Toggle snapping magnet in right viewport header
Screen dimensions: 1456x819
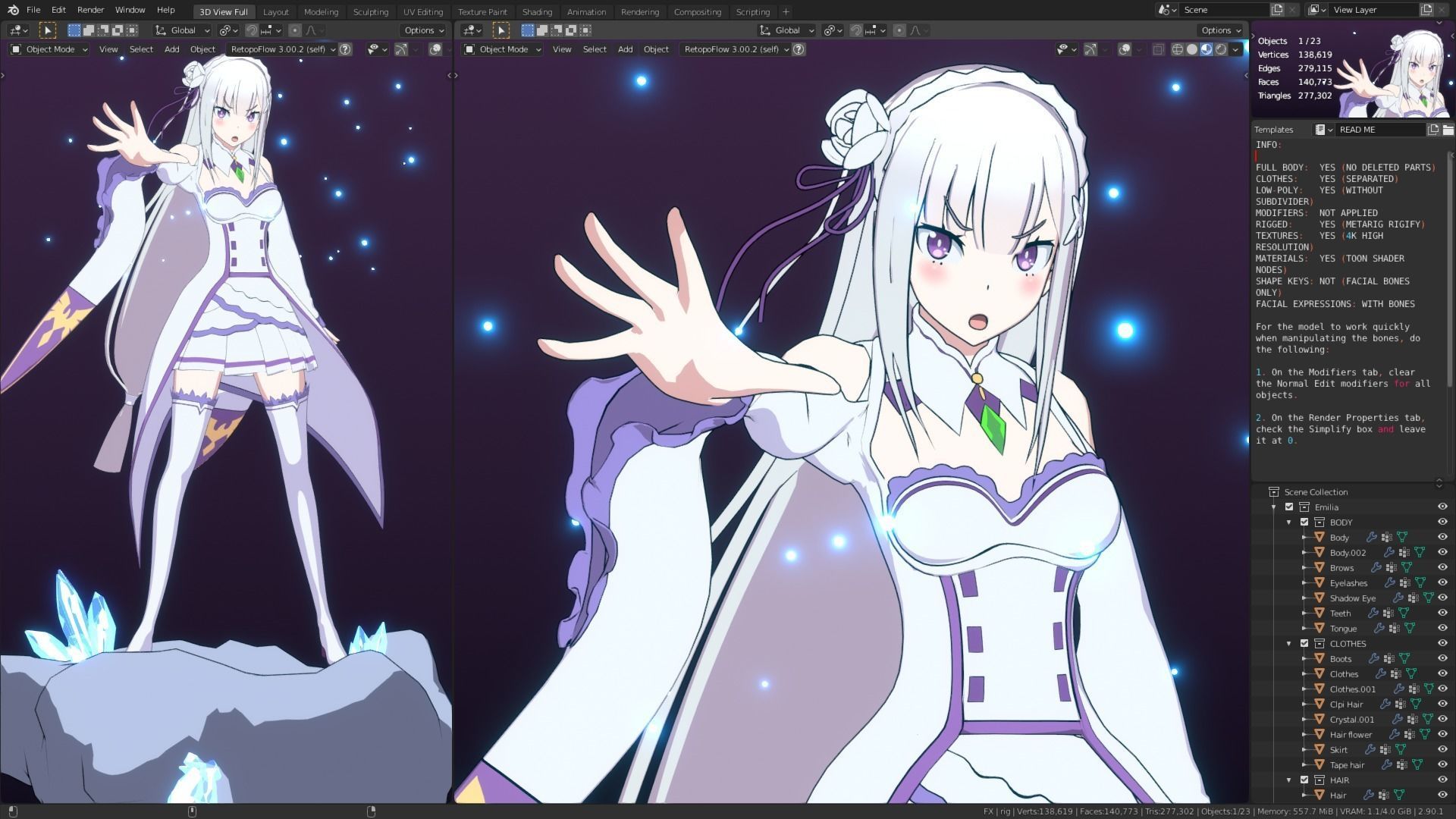point(856,30)
